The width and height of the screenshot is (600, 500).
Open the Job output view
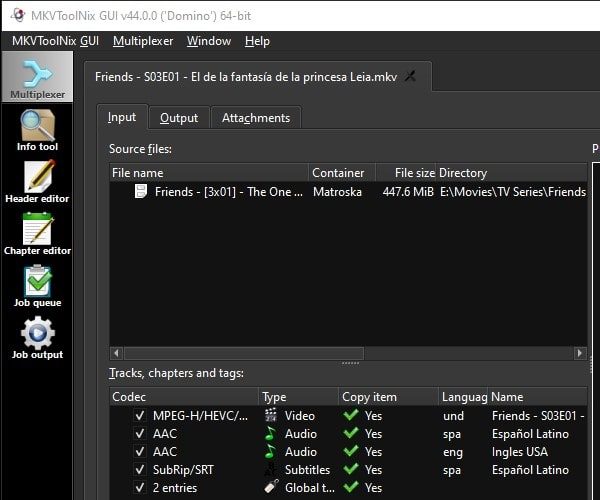(37, 338)
